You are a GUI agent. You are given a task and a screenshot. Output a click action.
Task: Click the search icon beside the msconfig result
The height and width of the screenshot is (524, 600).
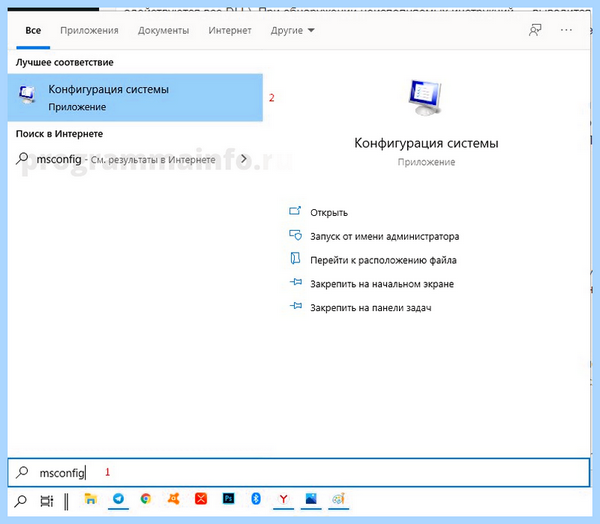click(22, 158)
